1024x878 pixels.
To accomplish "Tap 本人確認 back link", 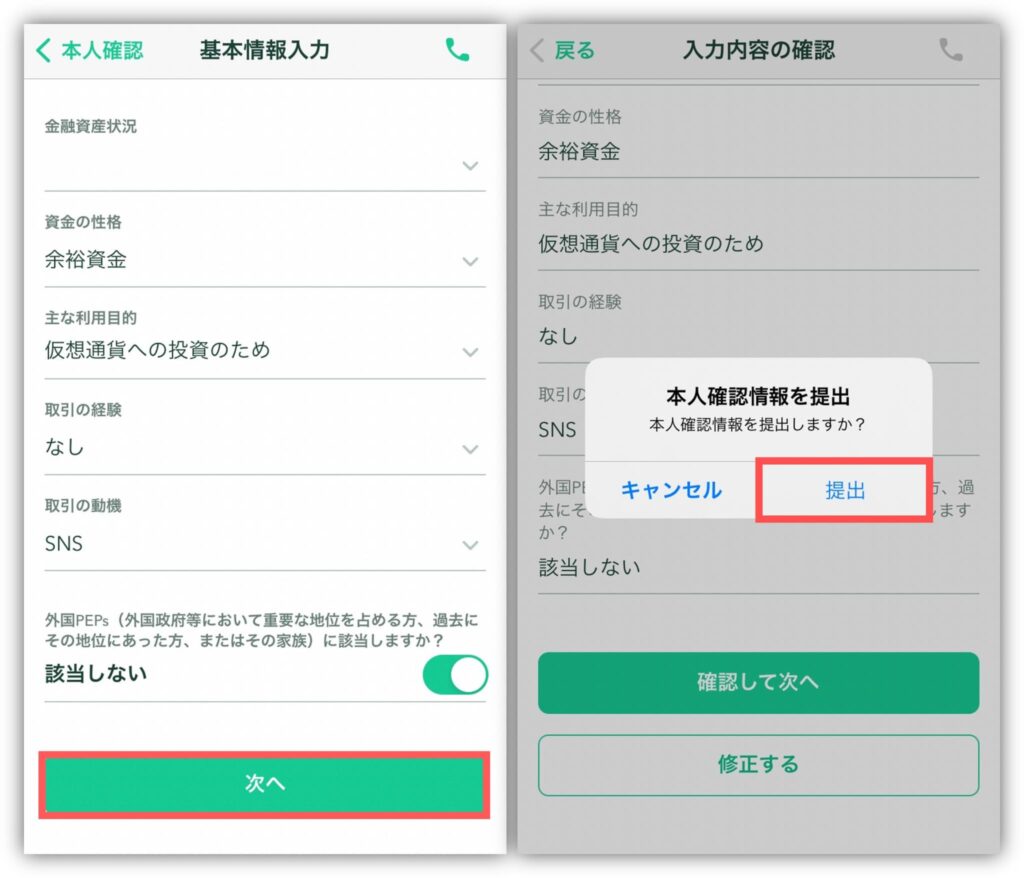I will point(102,50).
